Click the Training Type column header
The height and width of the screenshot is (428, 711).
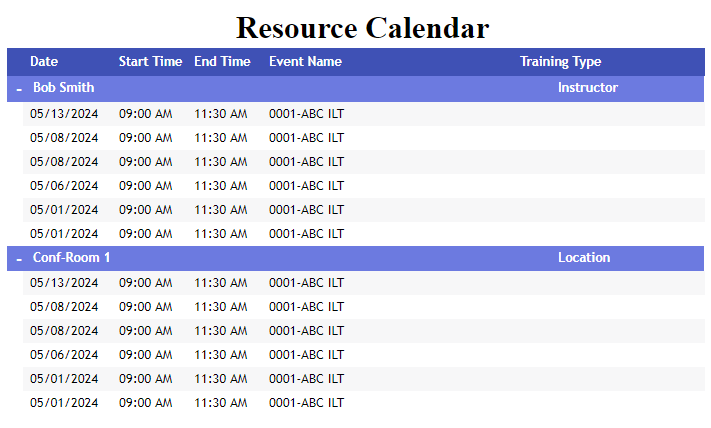(x=560, y=62)
